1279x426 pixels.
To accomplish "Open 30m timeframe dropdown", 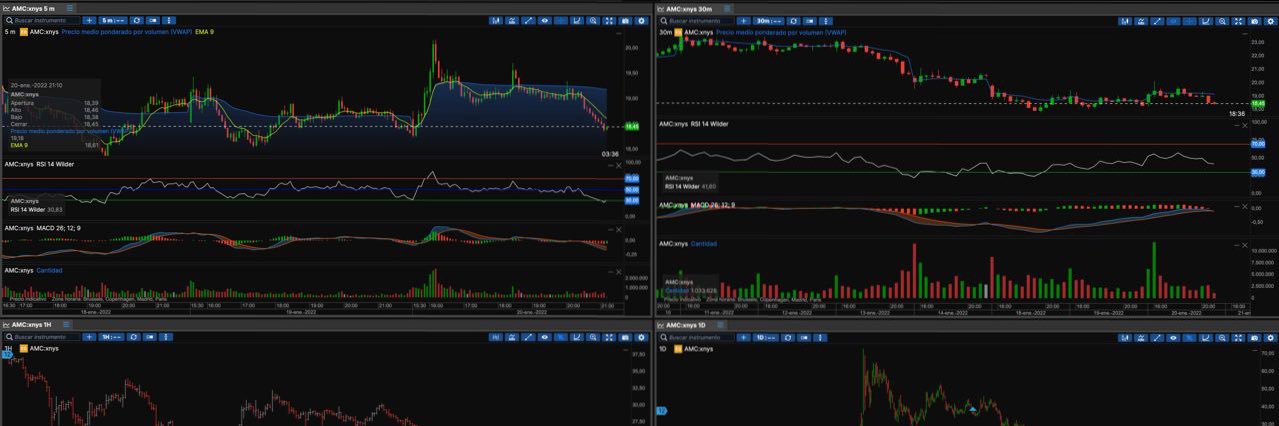I will (x=768, y=20).
